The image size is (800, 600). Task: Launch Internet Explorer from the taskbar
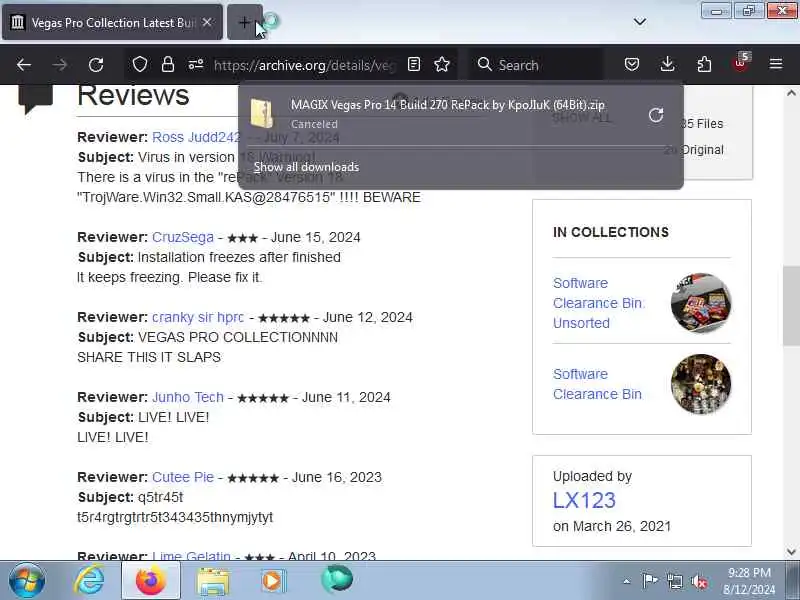coord(89,580)
